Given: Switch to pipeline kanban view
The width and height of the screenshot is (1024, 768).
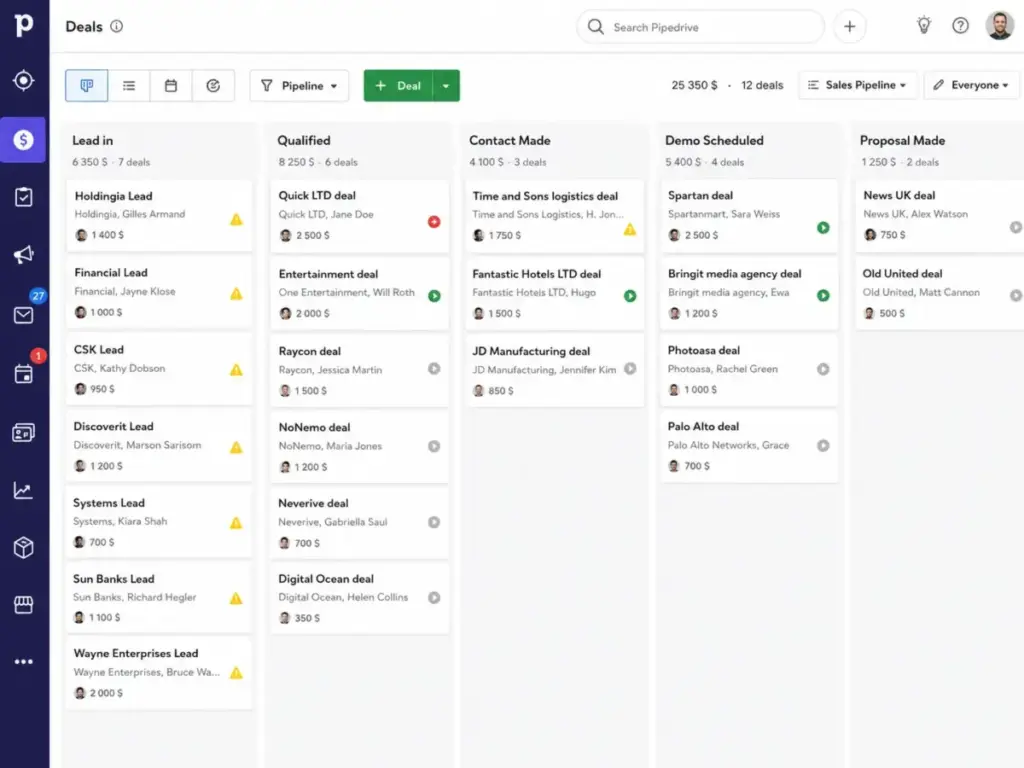Looking at the screenshot, I should [86, 86].
